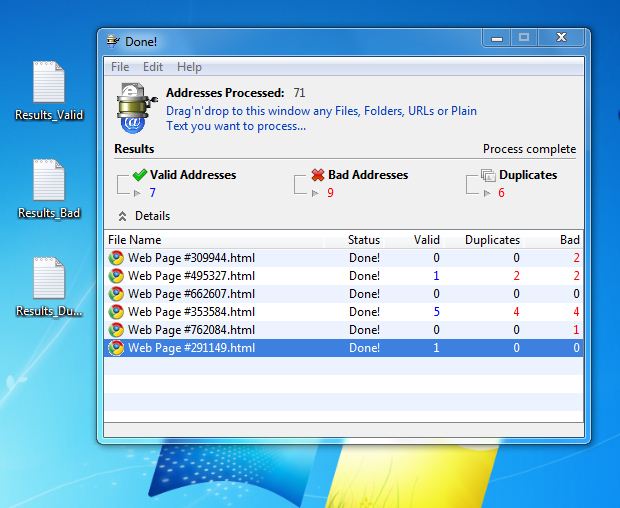Image resolution: width=620 pixels, height=508 pixels.
Task: Open the Edit menu
Action: (153, 67)
